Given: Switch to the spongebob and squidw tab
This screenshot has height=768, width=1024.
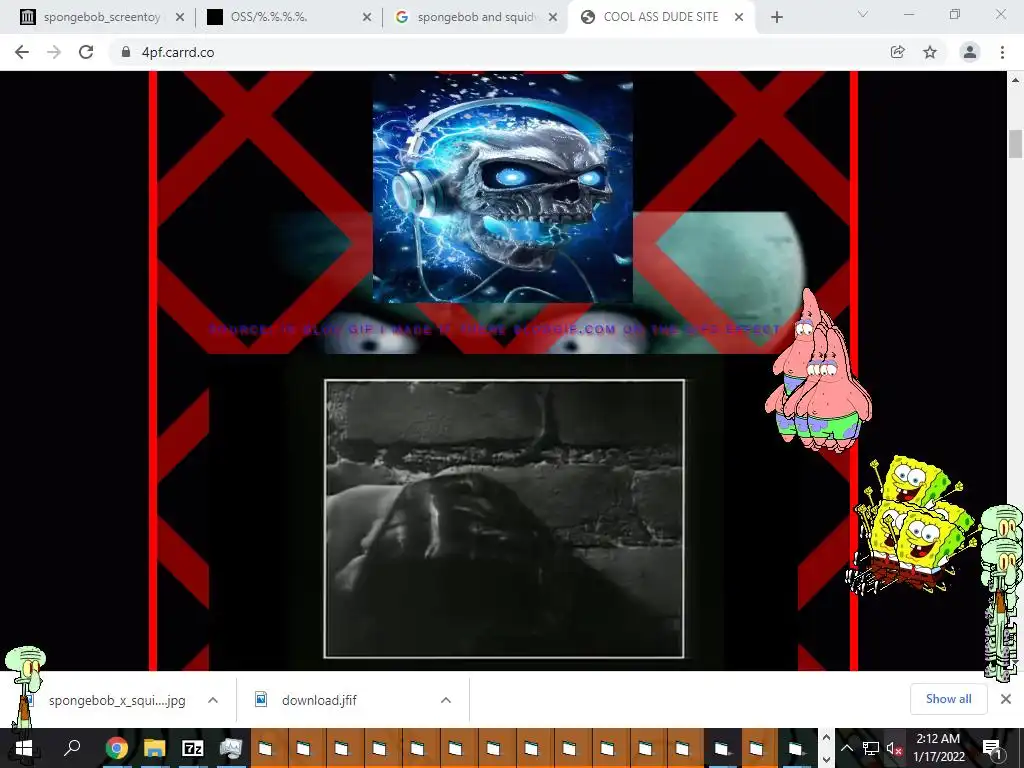Looking at the screenshot, I should [x=473, y=17].
